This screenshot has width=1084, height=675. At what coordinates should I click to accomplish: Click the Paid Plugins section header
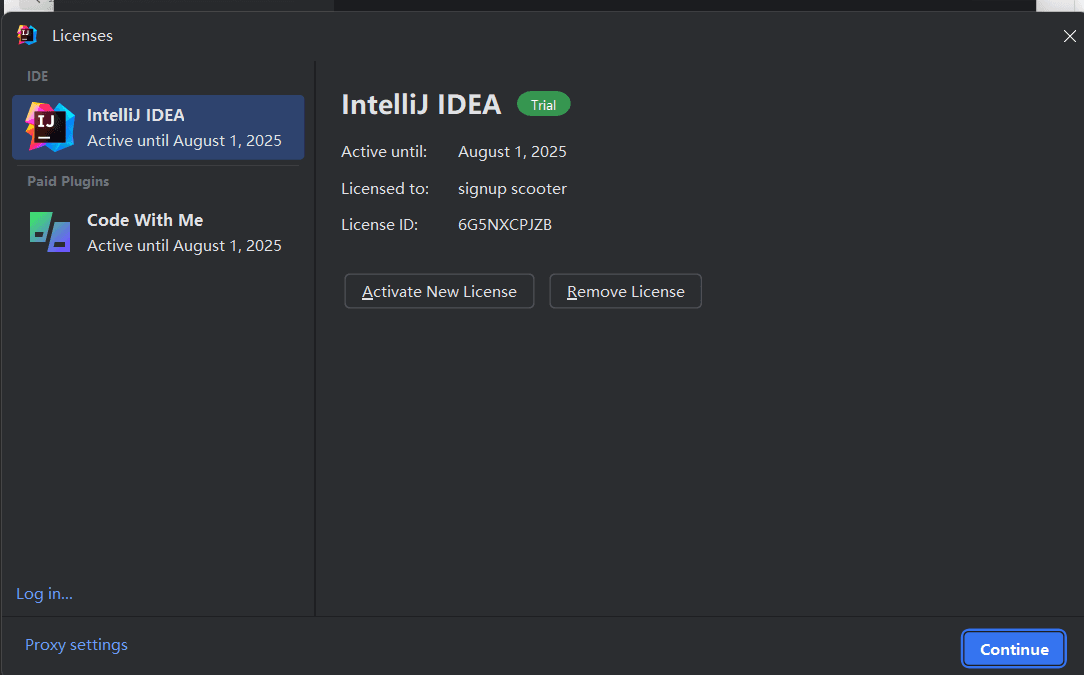[68, 181]
